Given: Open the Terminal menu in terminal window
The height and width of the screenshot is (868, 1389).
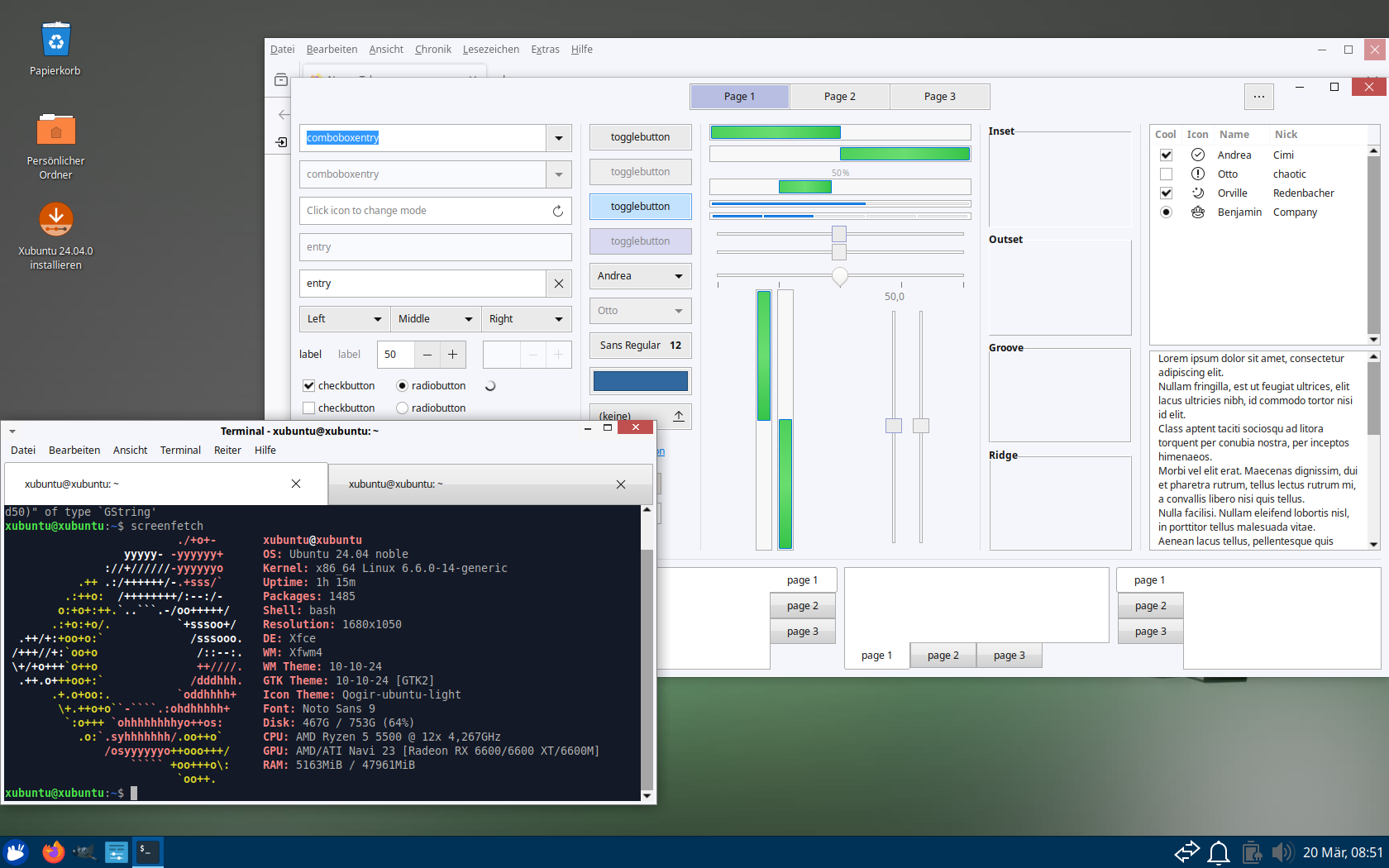Looking at the screenshot, I should pyautogui.click(x=180, y=451).
